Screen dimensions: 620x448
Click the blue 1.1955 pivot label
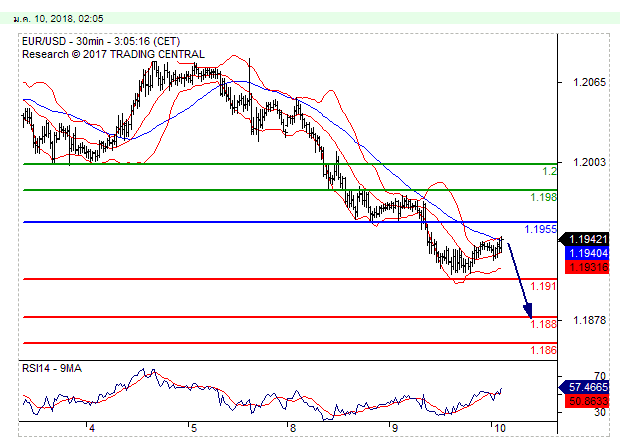coord(540,229)
